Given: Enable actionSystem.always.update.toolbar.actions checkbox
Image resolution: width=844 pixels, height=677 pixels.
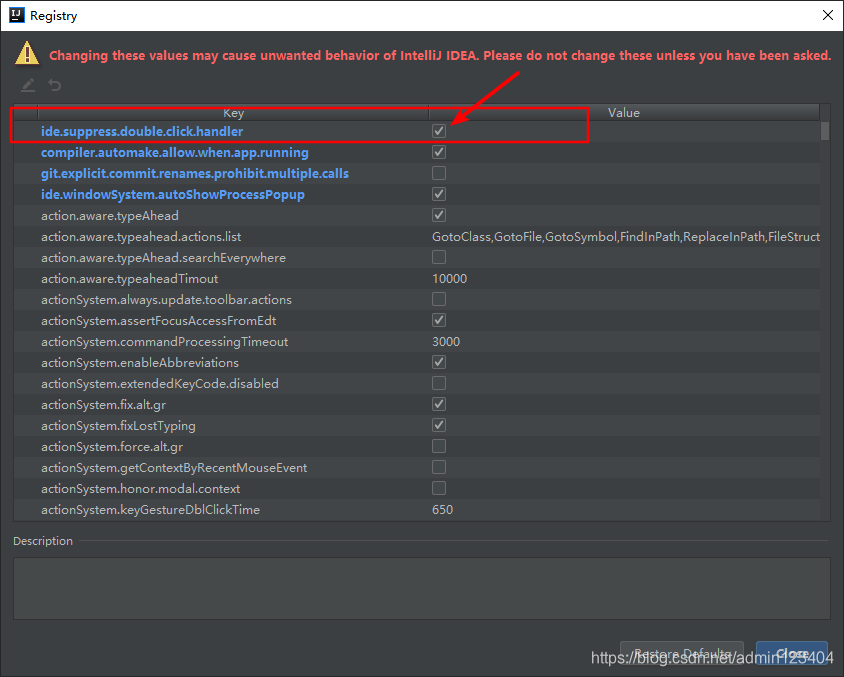Looking at the screenshot, I should pyautogui.click(x=439, y=299).
